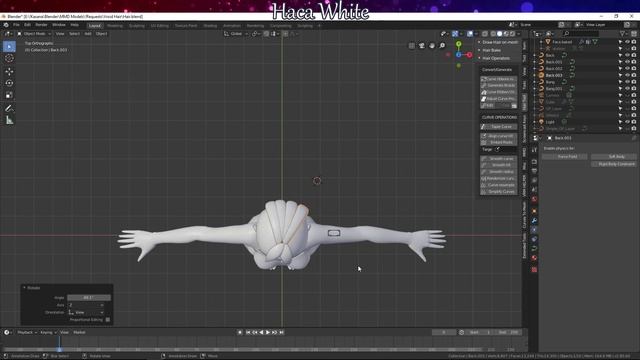Image resolution: width=640 pixels, height=360 pixels.
Task: Open the Edit menu
Action: point(27,25)
